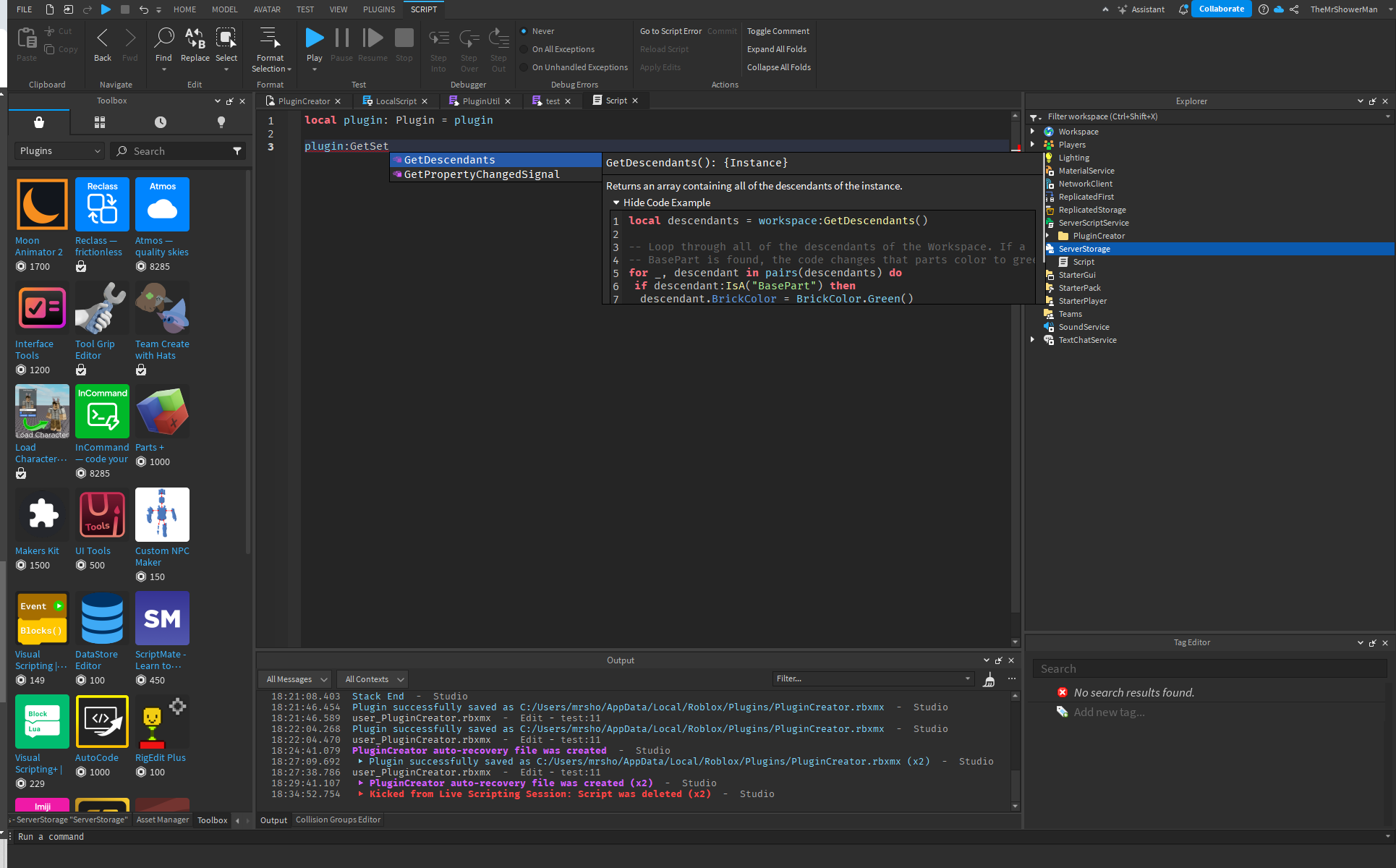Click the Paste clipboard icon
1396x868 pixels.
click(x=27, y=38)
